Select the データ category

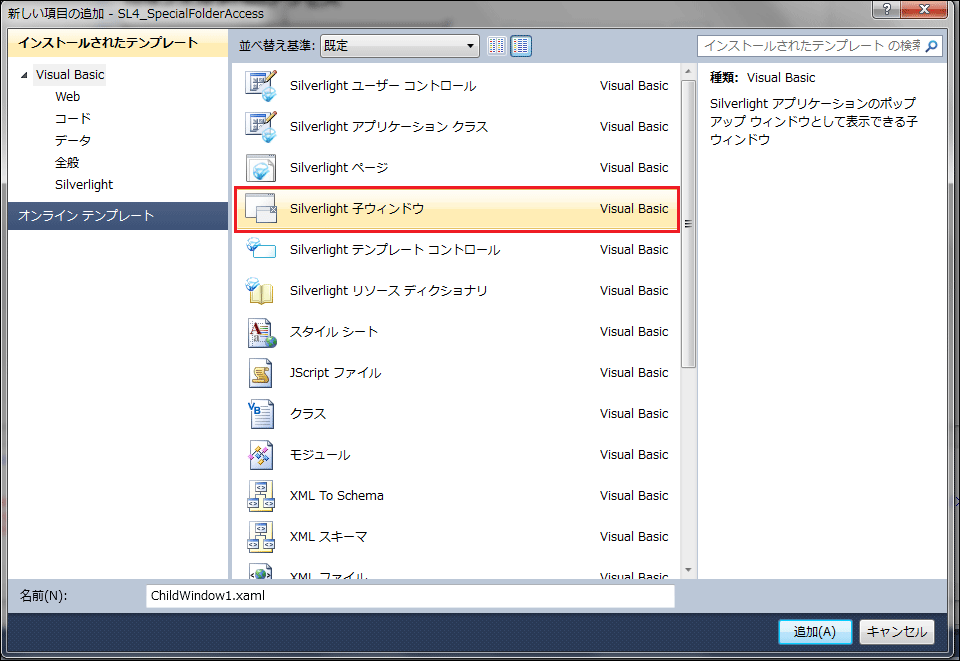point(73,141)
